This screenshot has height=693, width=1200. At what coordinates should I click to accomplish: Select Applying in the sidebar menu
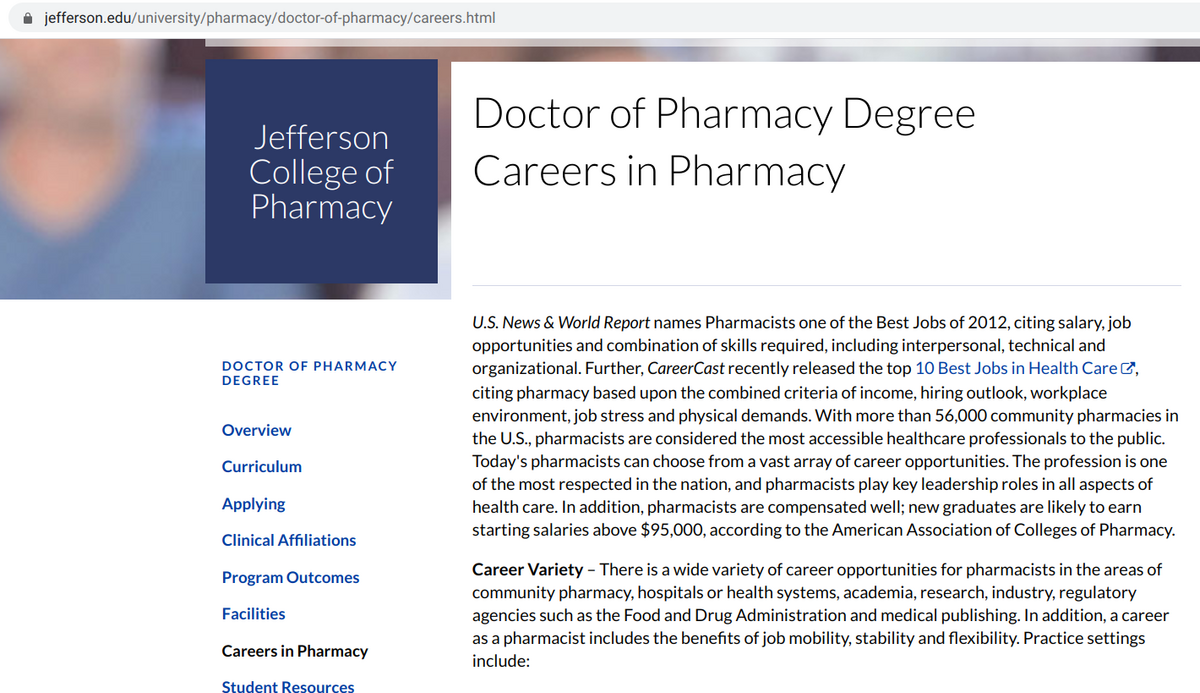254,504
